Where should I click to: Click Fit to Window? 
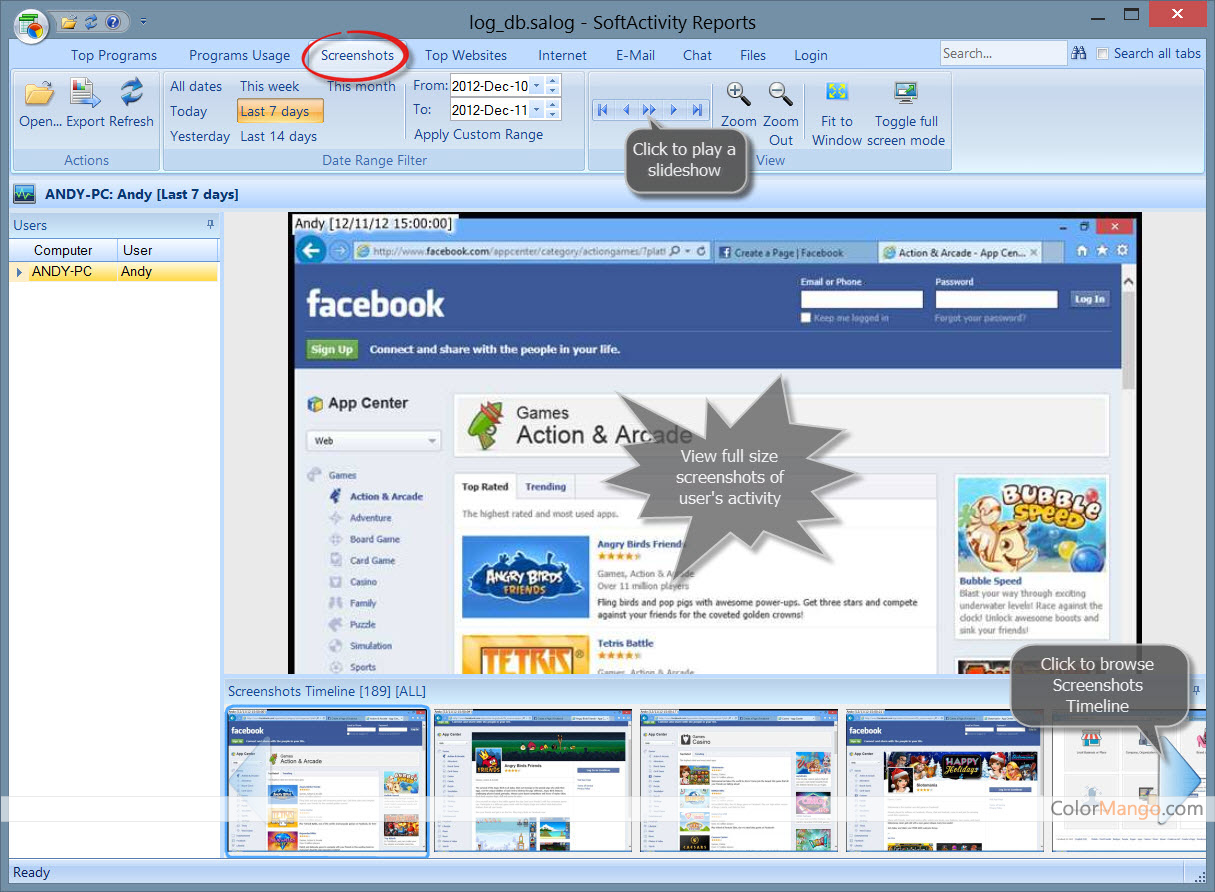837,114
